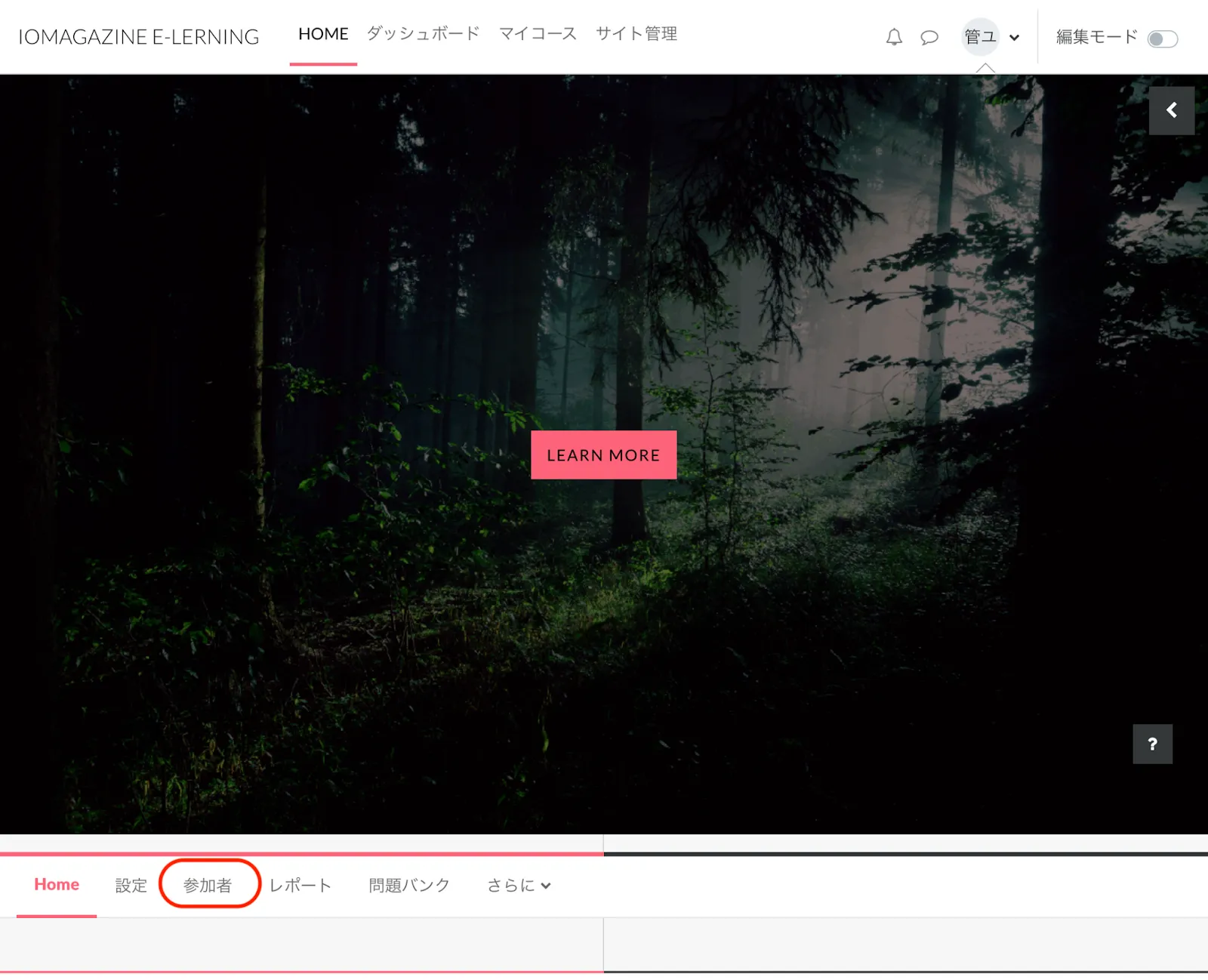
Task: Select the pink Home tab below the banner
Action: click(57, 885)
